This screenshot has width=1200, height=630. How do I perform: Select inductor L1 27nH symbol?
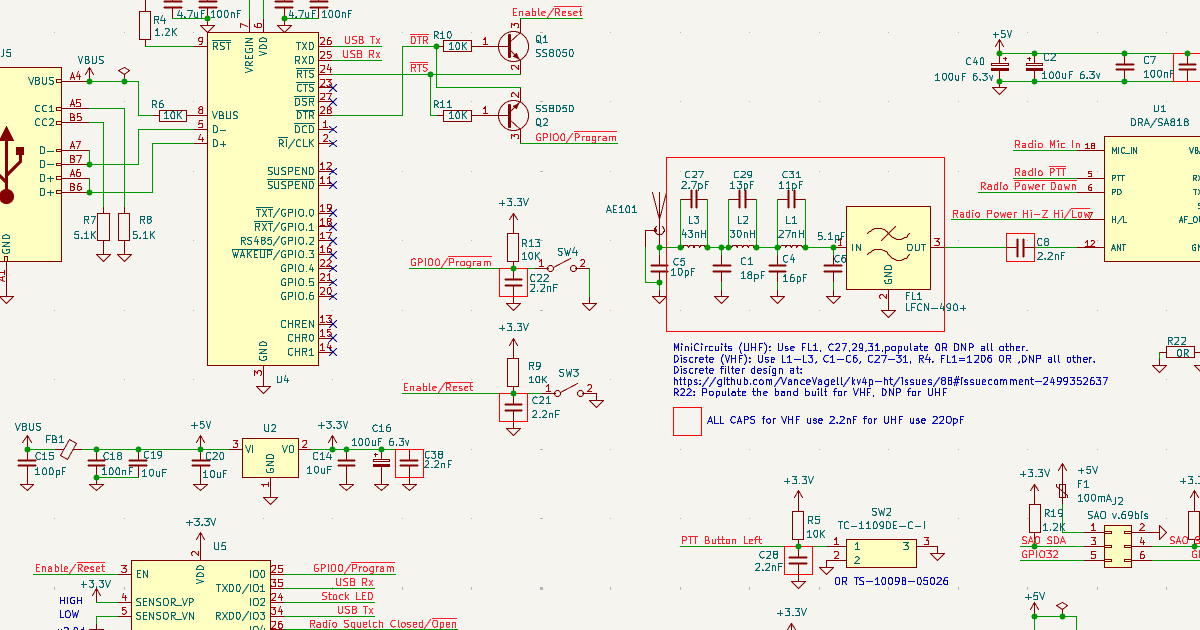(790, 245)
